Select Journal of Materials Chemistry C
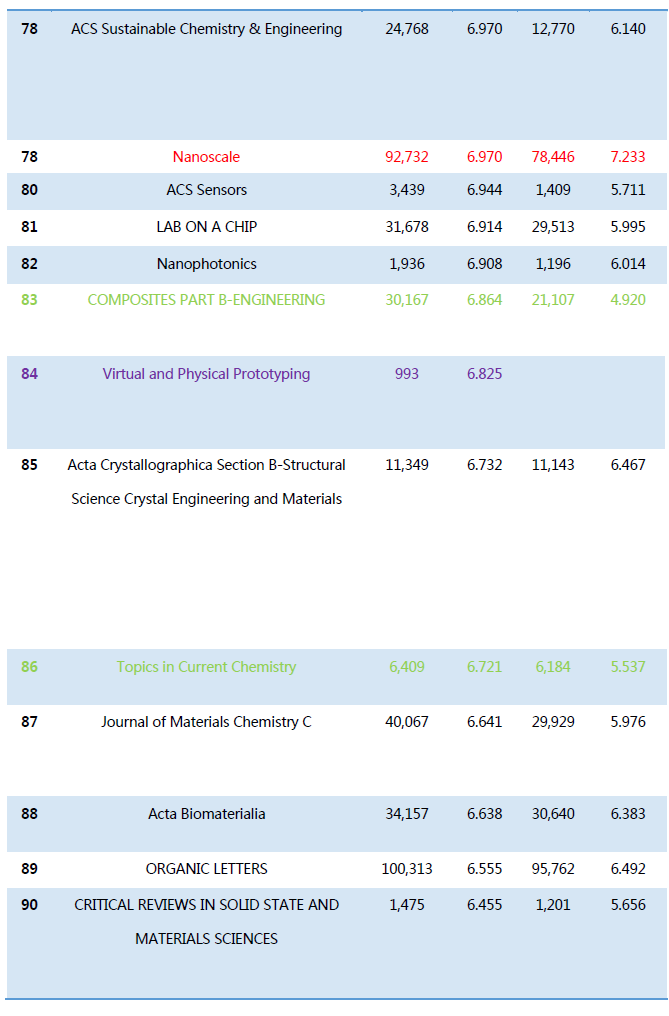The height and width of the screenshot is (1016, 669). tap(206, 722)
